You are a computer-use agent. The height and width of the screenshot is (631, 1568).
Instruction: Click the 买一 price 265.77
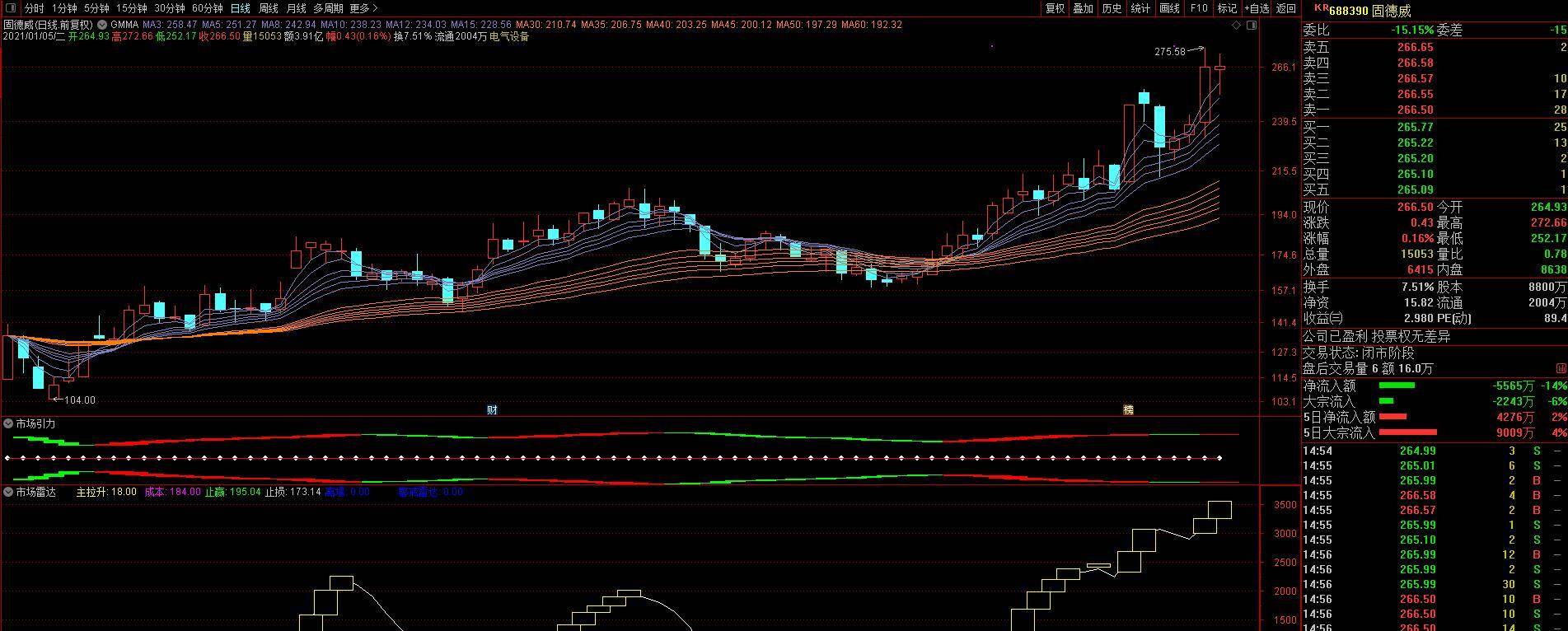pyautogui.click(x=1415, y=127)
